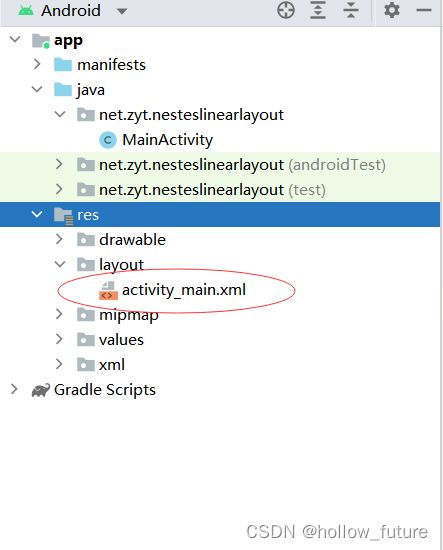This screenshot has height=550, width=443.
Task: Select the layout folder label
Action: [x=121, y=265]
